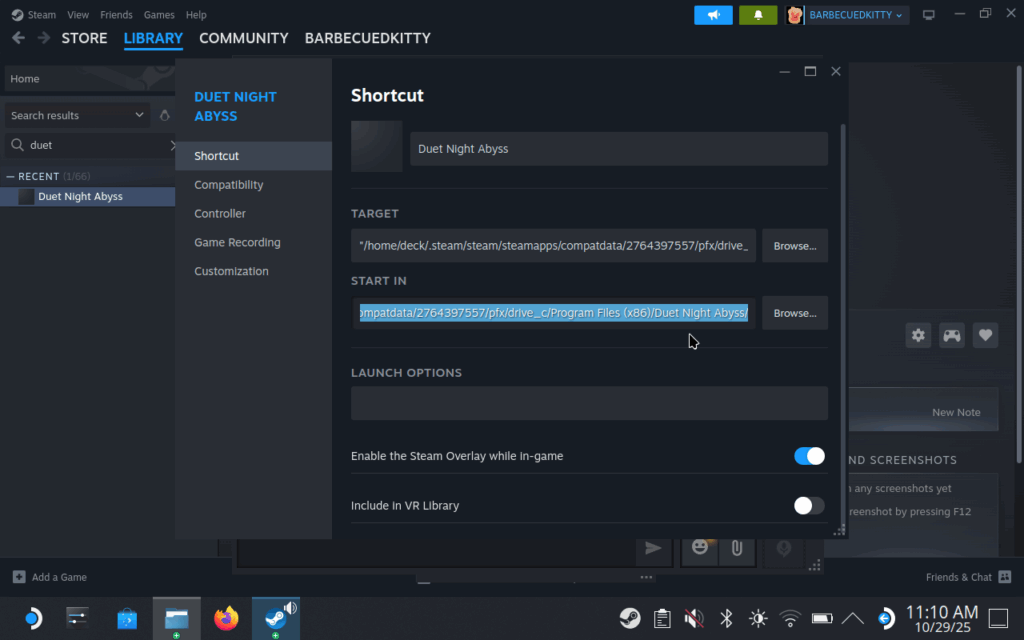This screenshot has width=1024, height=640.
Task: View notifications via the green bell icon
Action: (757, 15)
